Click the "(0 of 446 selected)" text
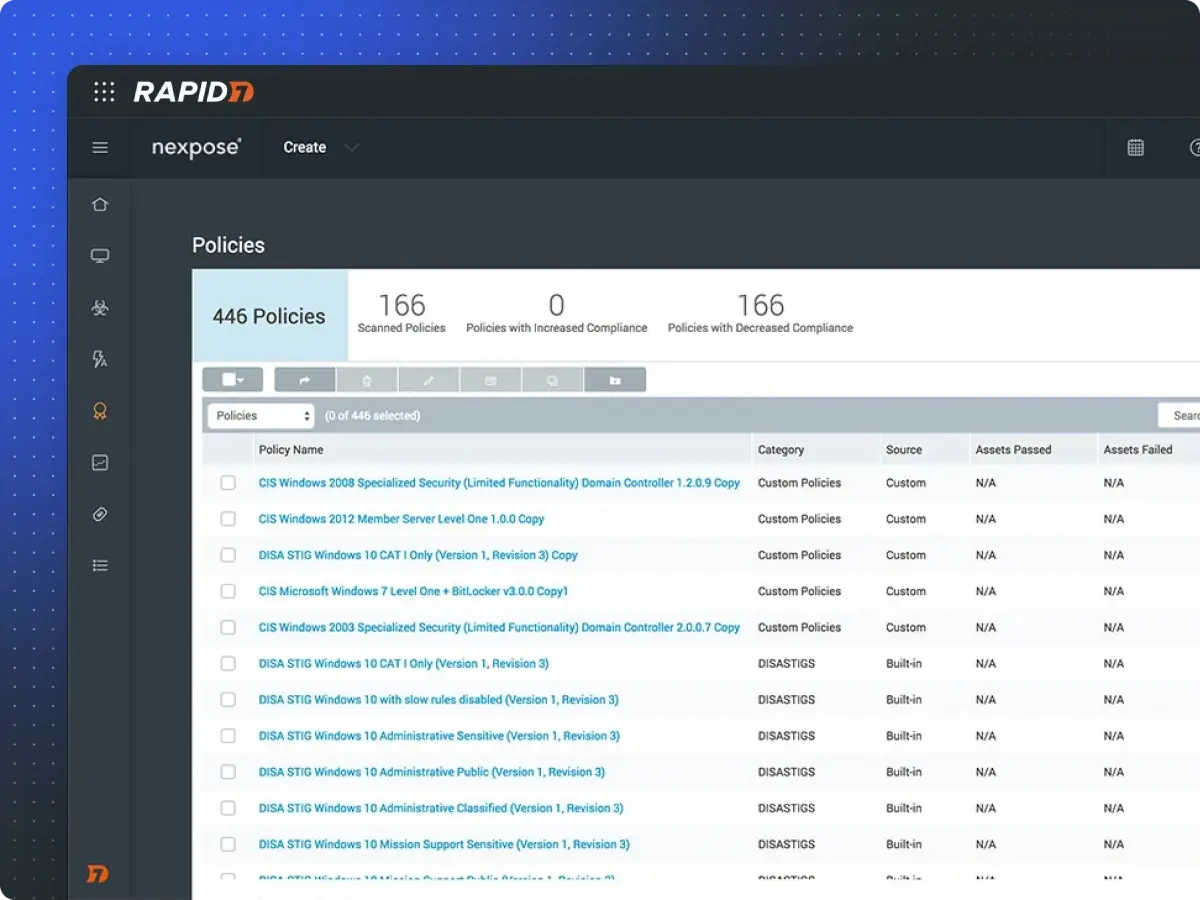 pyautogui.click(x=373, y=416)
